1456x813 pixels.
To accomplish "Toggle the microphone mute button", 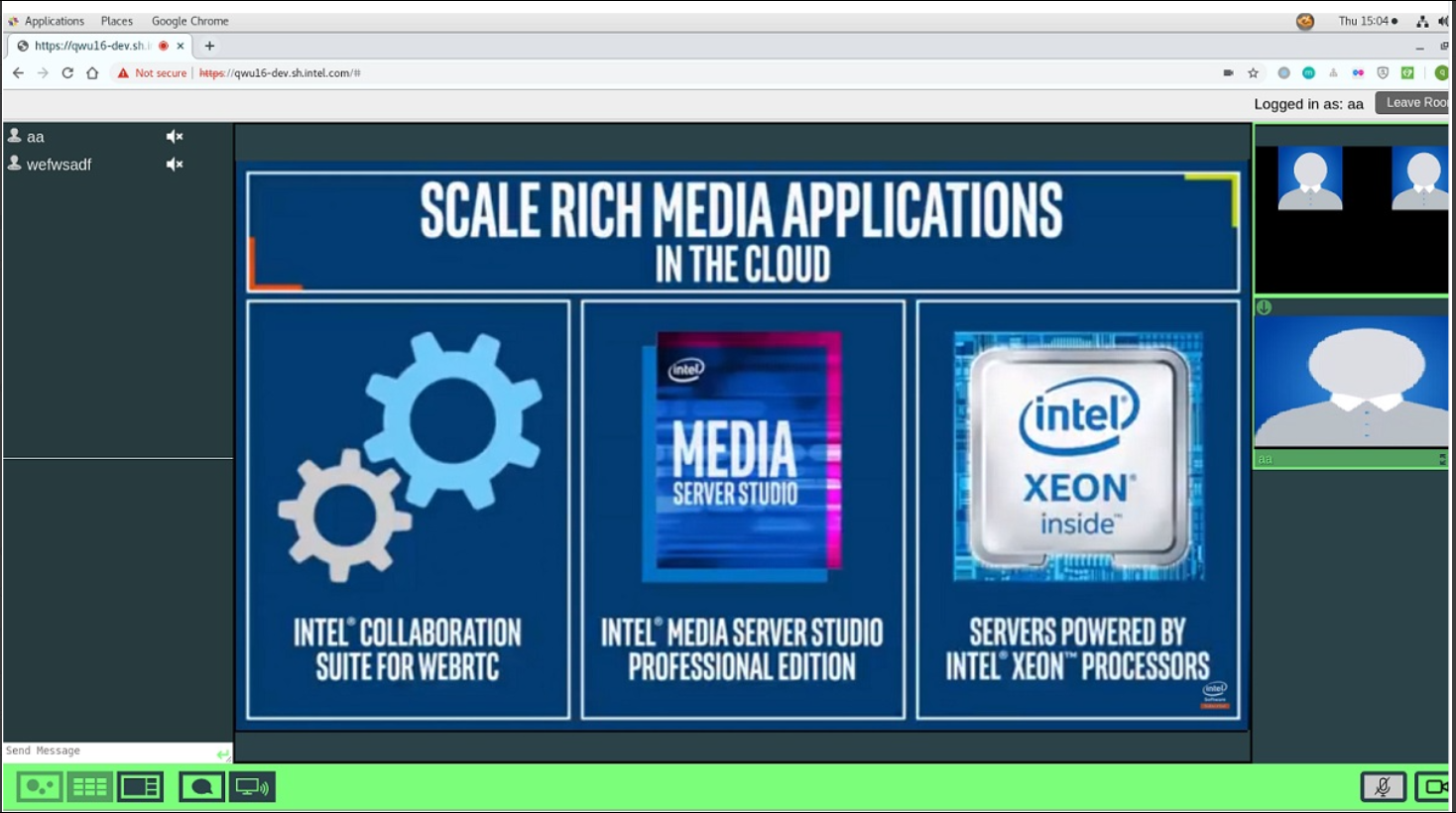I will (1383, 787).
